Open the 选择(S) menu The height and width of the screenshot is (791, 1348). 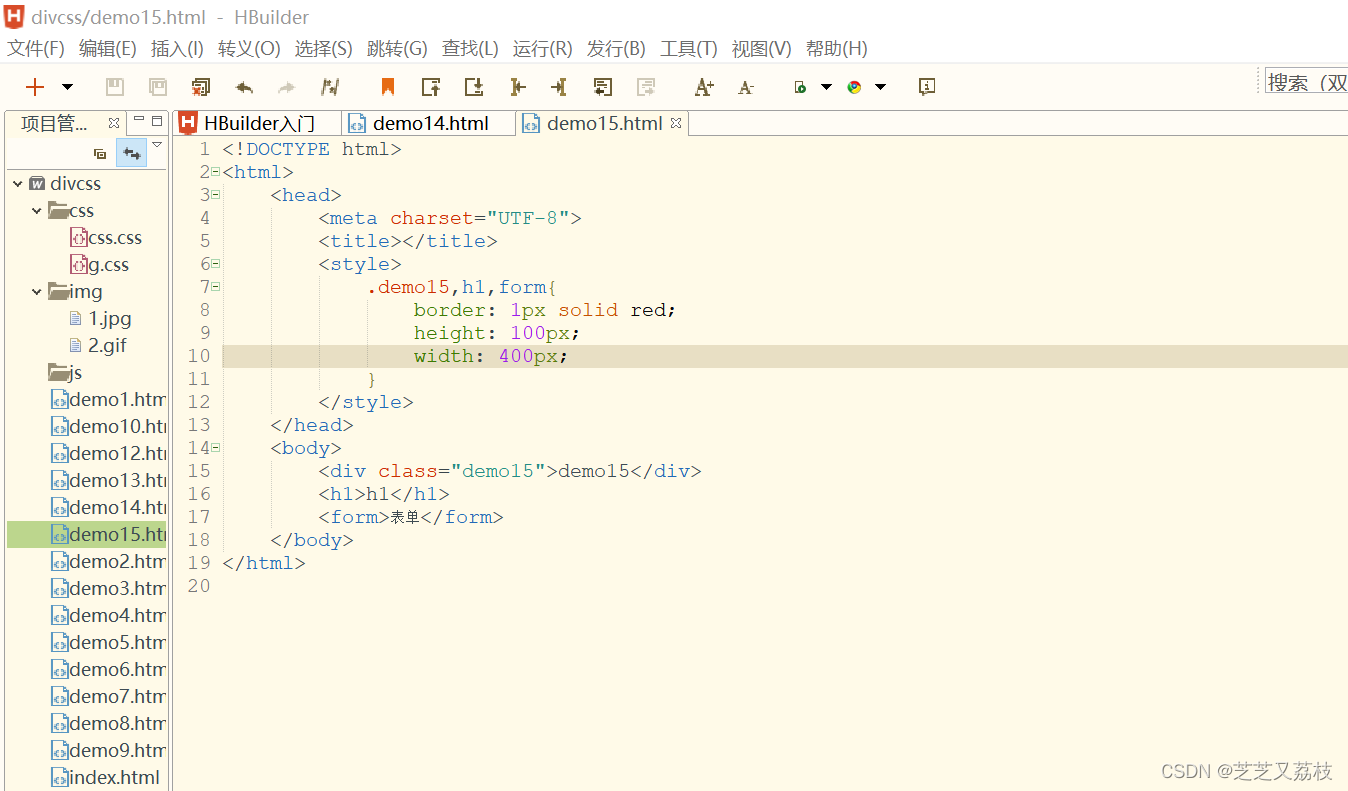323,48
